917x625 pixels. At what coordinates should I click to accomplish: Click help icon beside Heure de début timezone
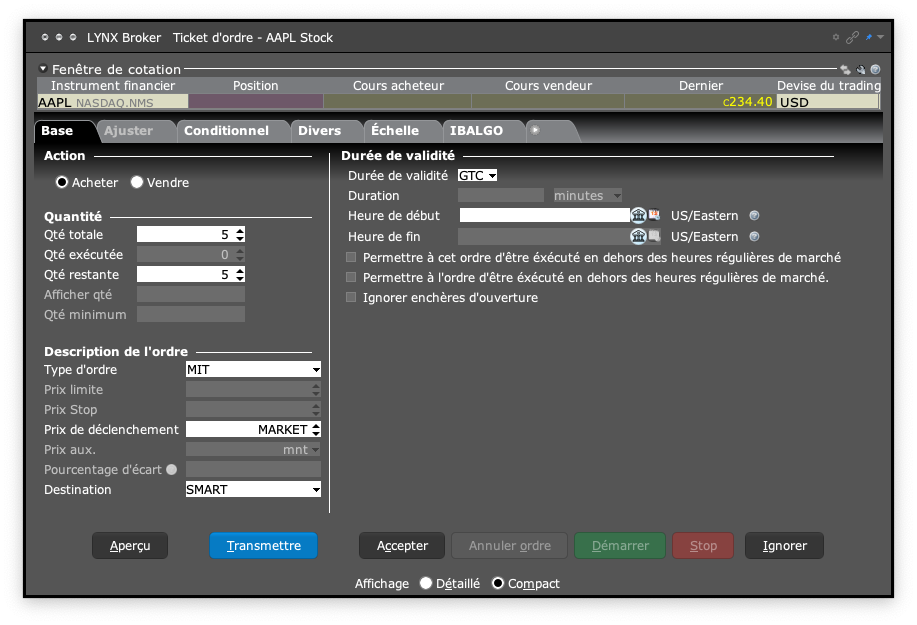click(754, 215)
